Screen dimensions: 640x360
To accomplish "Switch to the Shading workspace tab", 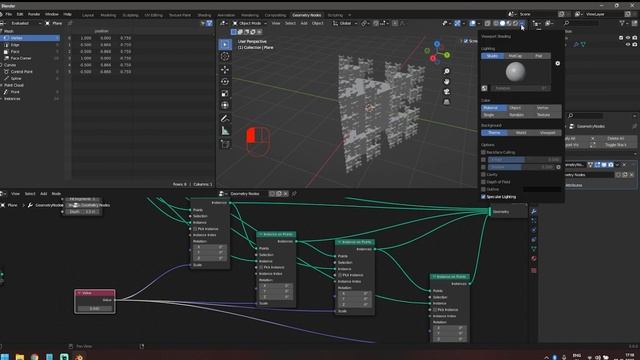I will click(204, 15).
